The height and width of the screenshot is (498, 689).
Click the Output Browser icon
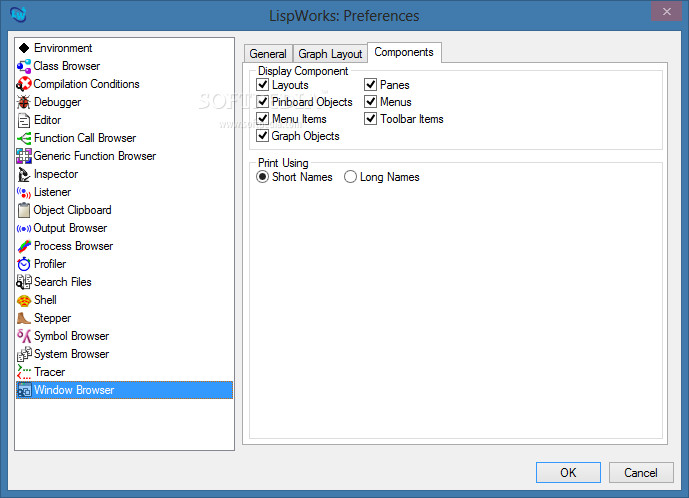click(x=24, y=229)
